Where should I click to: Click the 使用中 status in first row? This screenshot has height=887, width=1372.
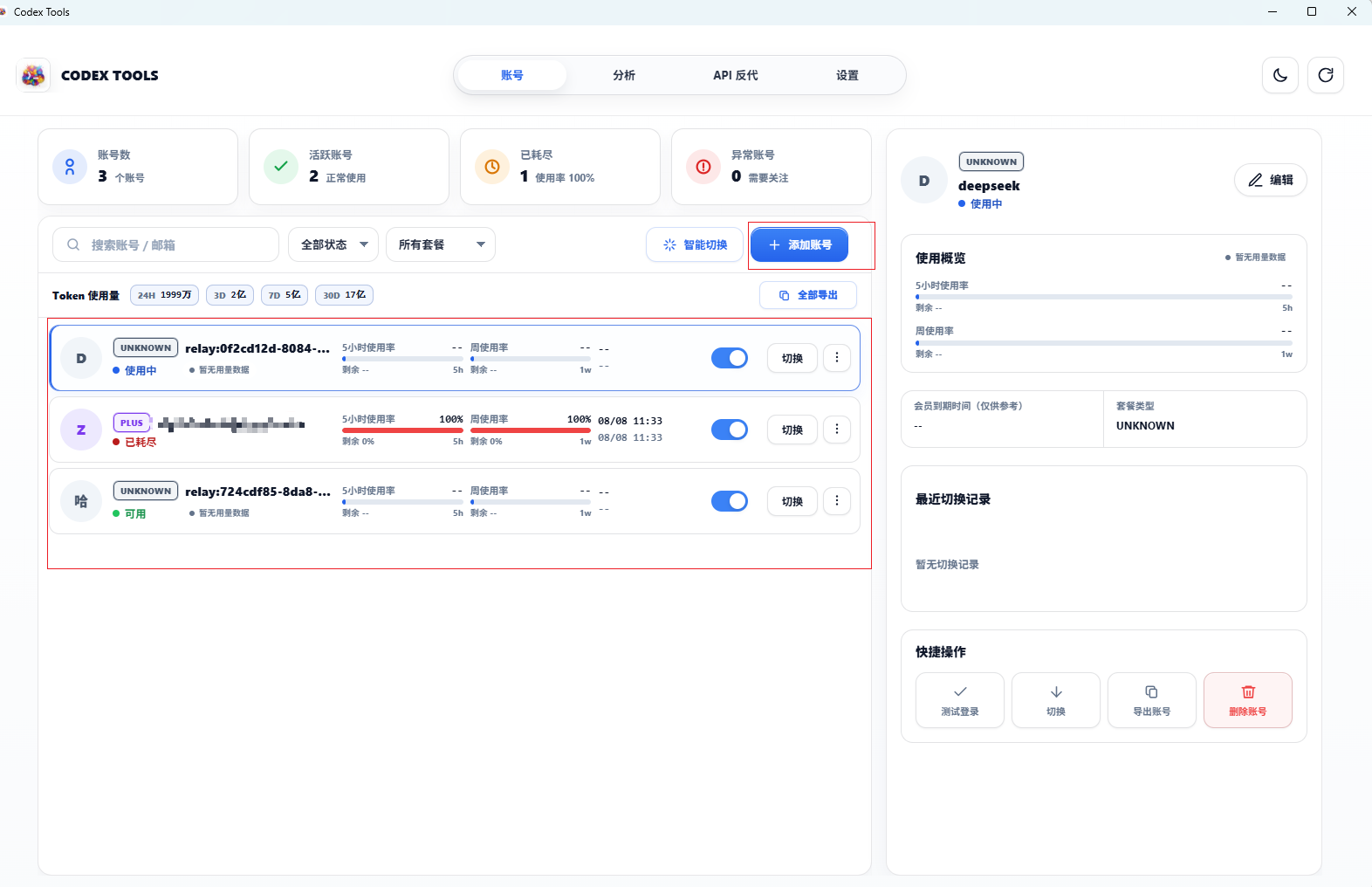tap(134, 371)
